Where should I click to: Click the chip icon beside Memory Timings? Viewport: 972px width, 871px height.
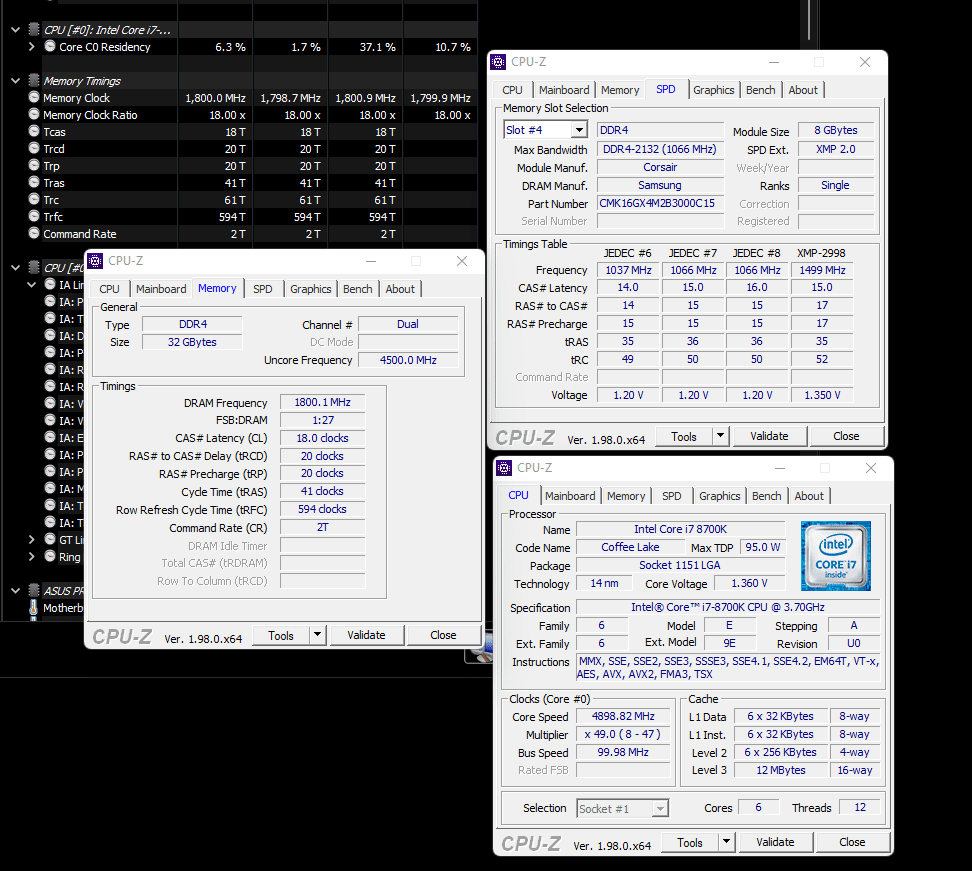34,81
